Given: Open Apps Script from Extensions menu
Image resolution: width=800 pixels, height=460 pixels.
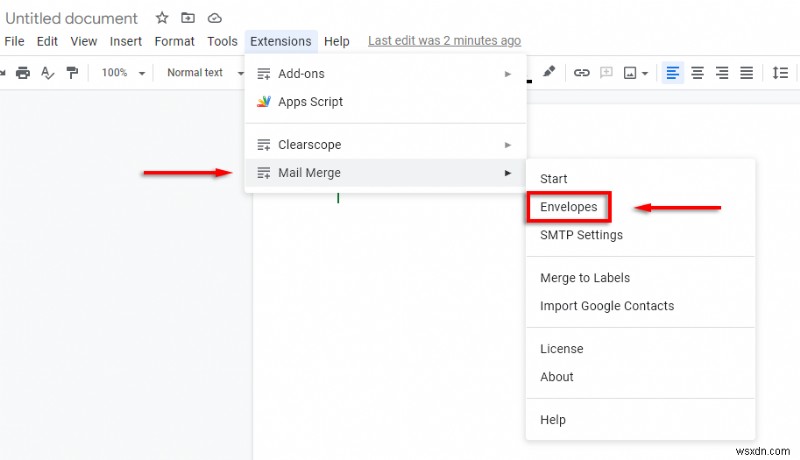Looking at the screenshot, I should pyautogui.click(x=310, y=102).
